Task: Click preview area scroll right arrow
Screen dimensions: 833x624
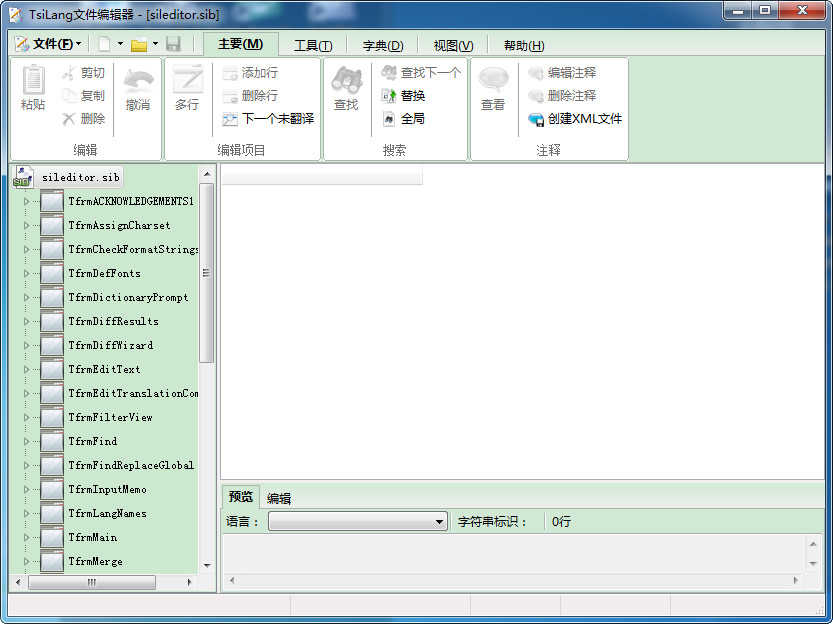Action: click(795, 580)
